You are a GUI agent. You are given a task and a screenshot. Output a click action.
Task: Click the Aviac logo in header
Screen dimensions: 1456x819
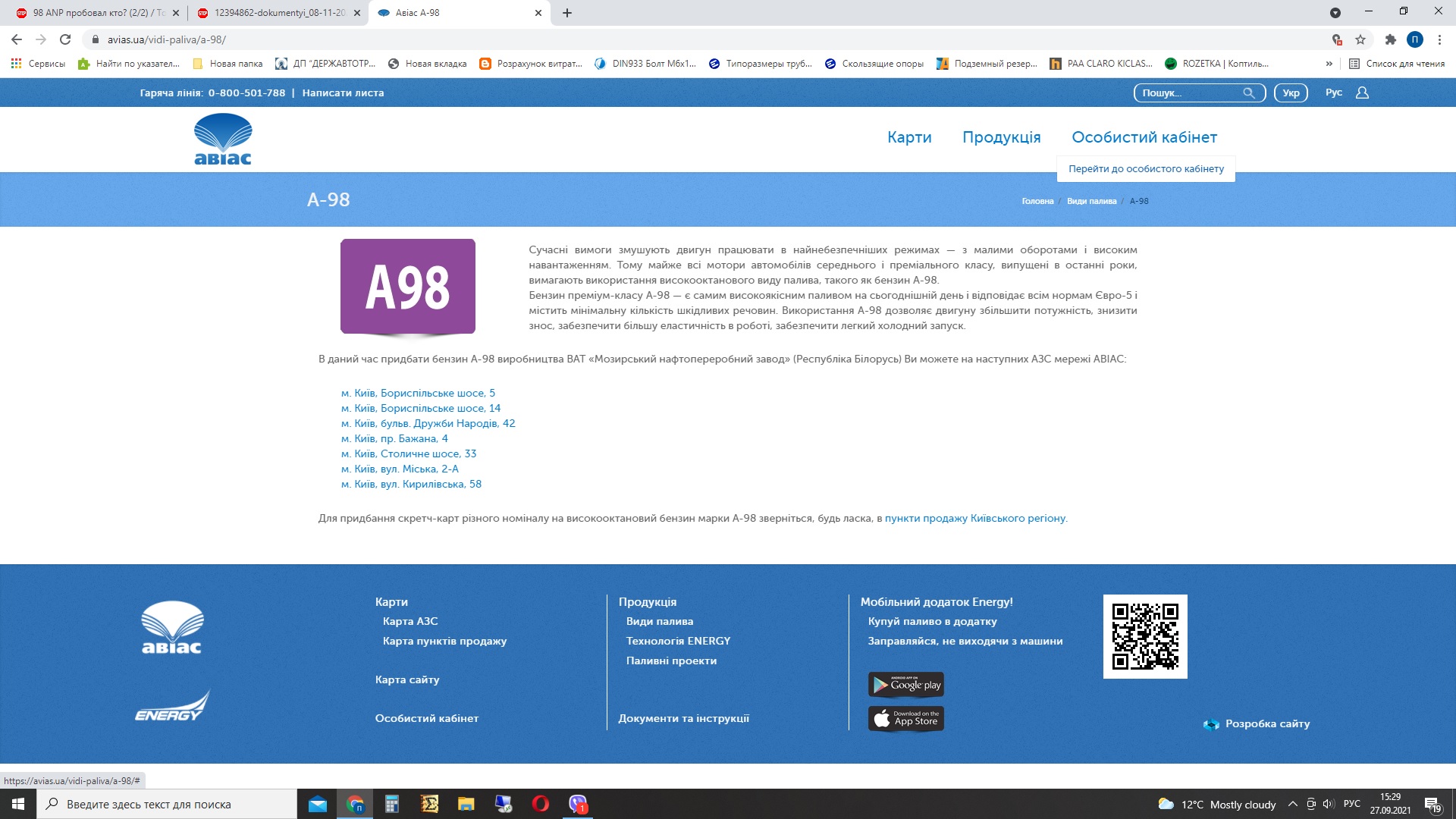223,139
